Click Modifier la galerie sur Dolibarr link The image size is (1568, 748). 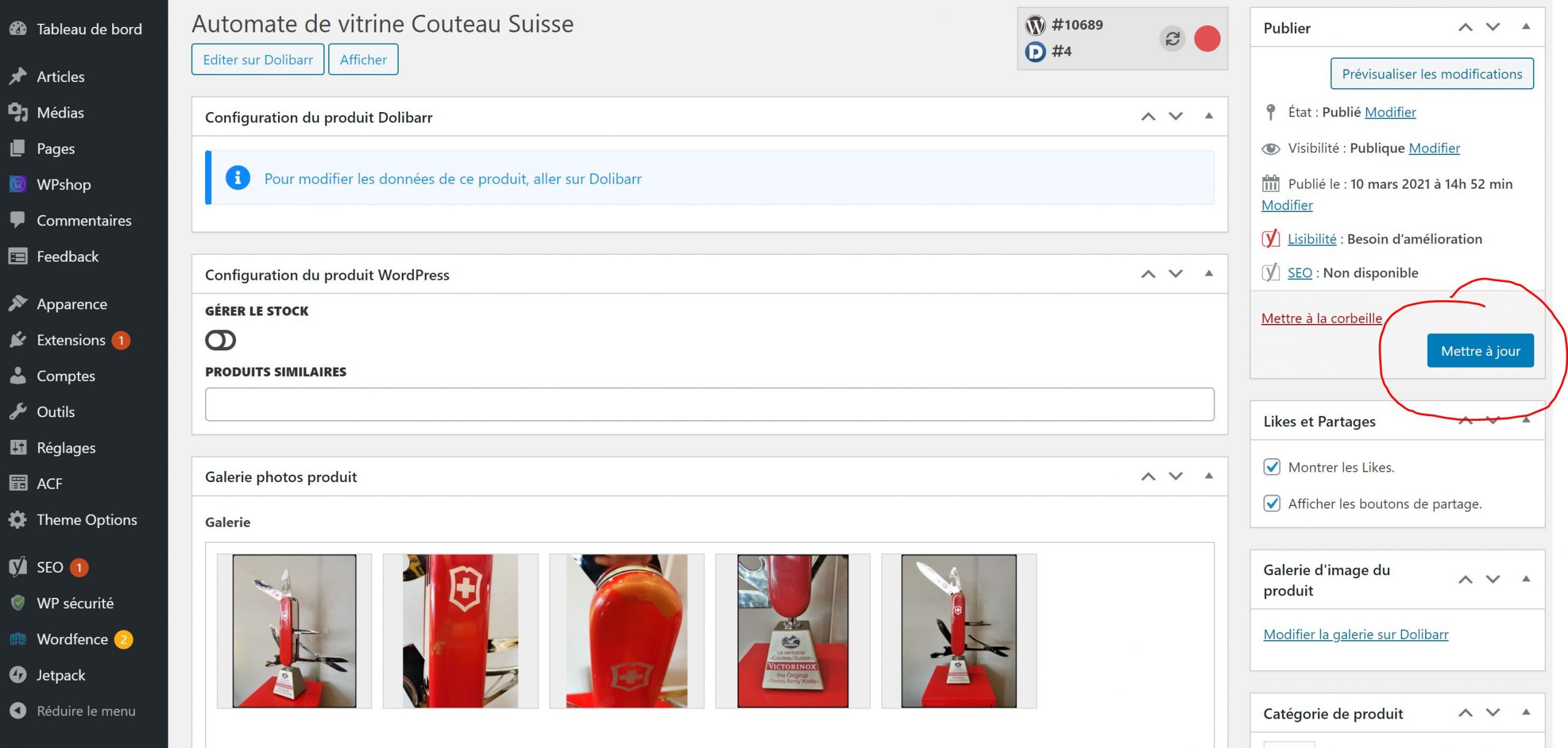pos(1355,634)
